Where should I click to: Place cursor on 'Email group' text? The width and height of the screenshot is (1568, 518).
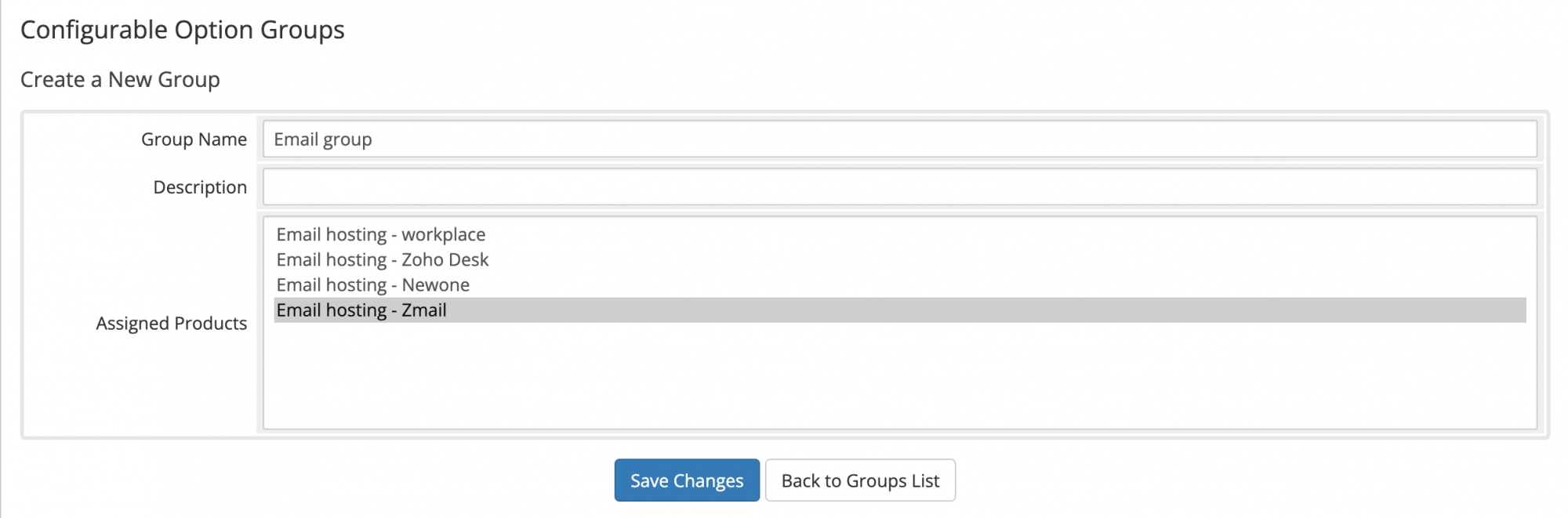[x=323, y=139]
